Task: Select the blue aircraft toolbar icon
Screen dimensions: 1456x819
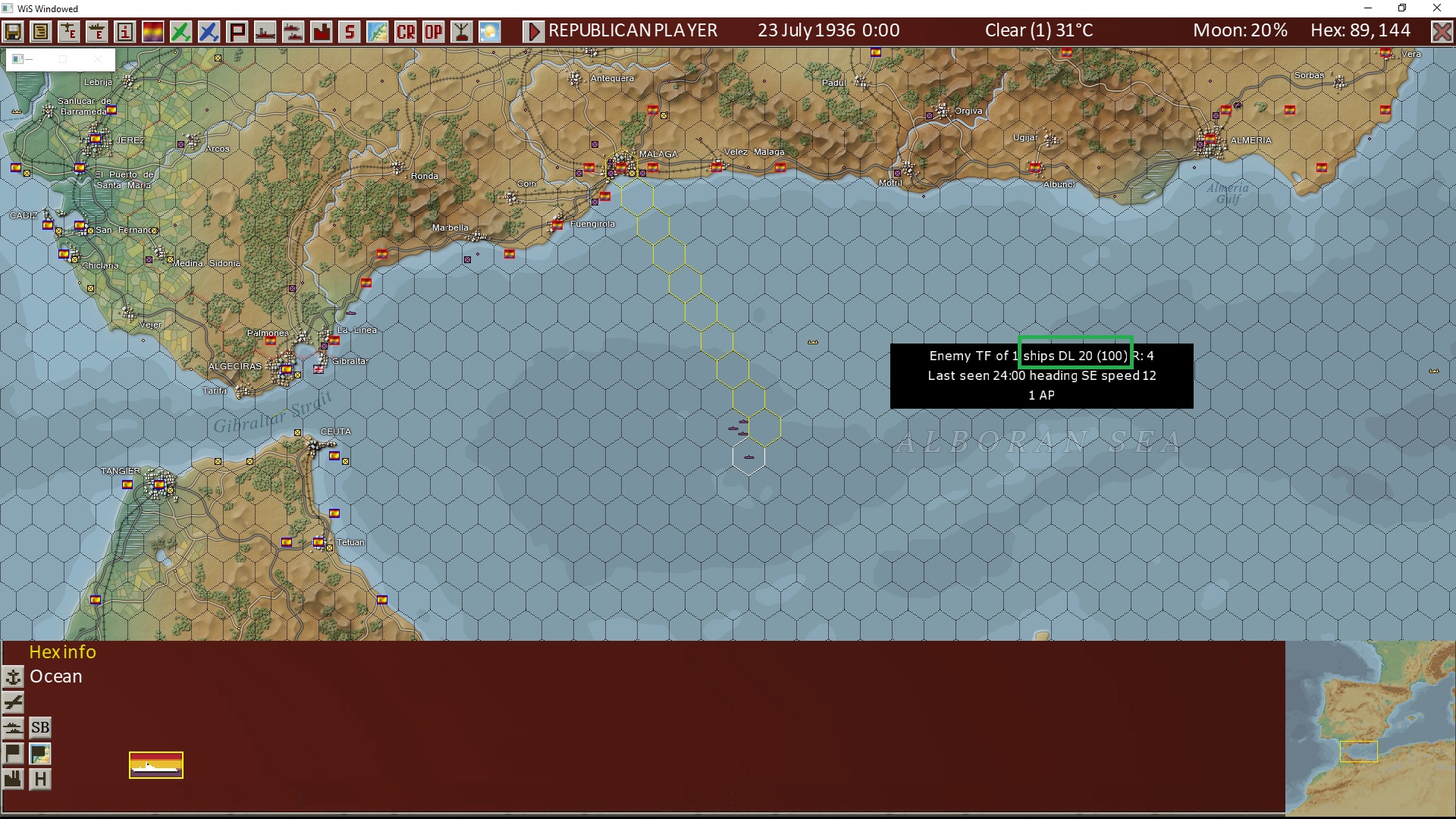Action: click(x=209, y=31)
